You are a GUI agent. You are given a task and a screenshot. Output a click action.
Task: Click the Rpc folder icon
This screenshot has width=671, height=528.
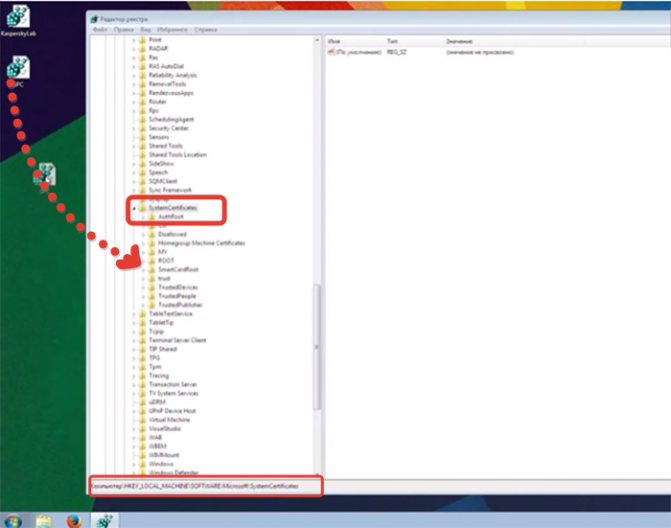point(143,110)
